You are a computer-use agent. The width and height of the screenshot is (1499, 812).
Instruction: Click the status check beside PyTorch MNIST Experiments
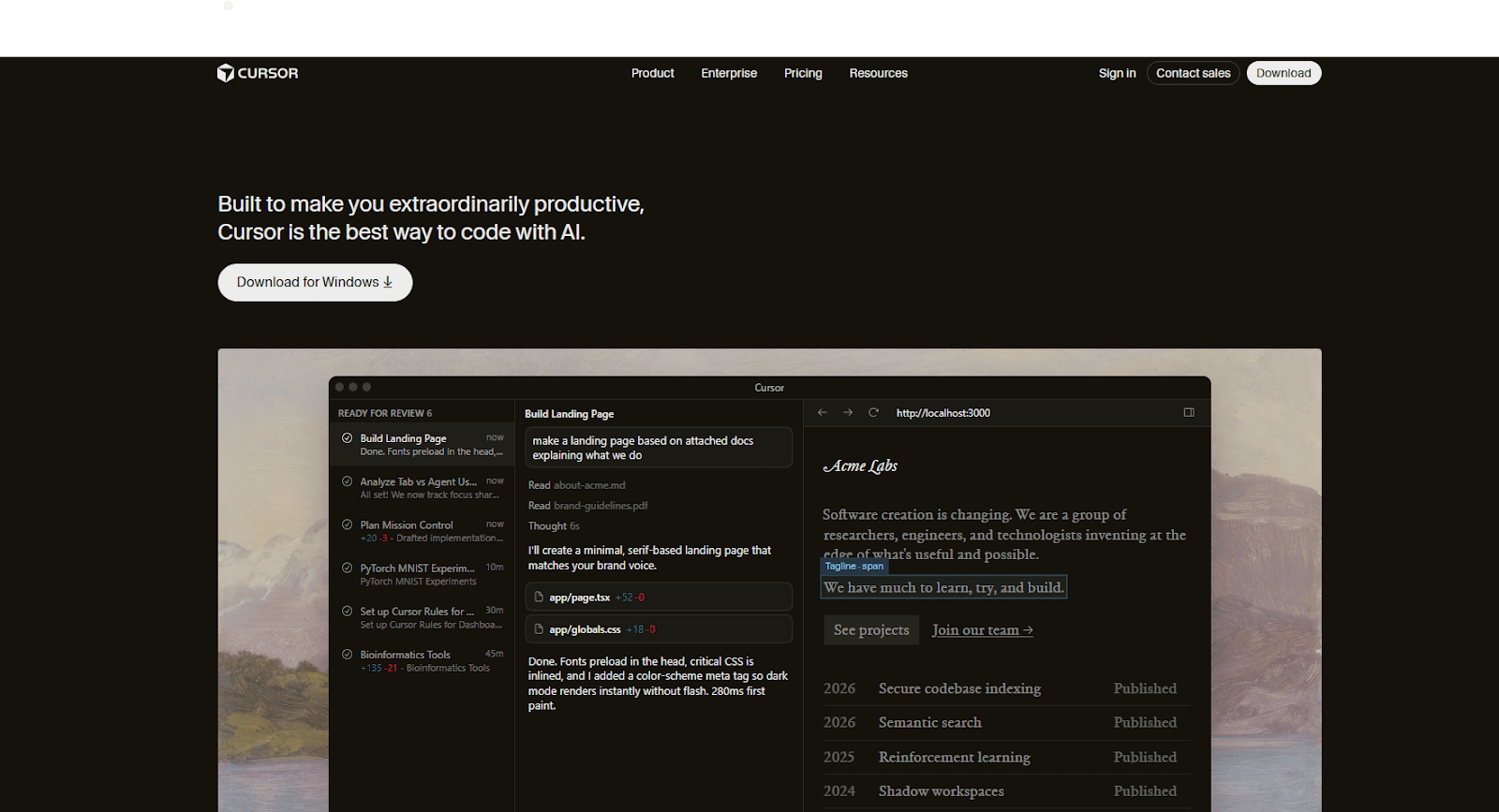[x=348, y=568]
